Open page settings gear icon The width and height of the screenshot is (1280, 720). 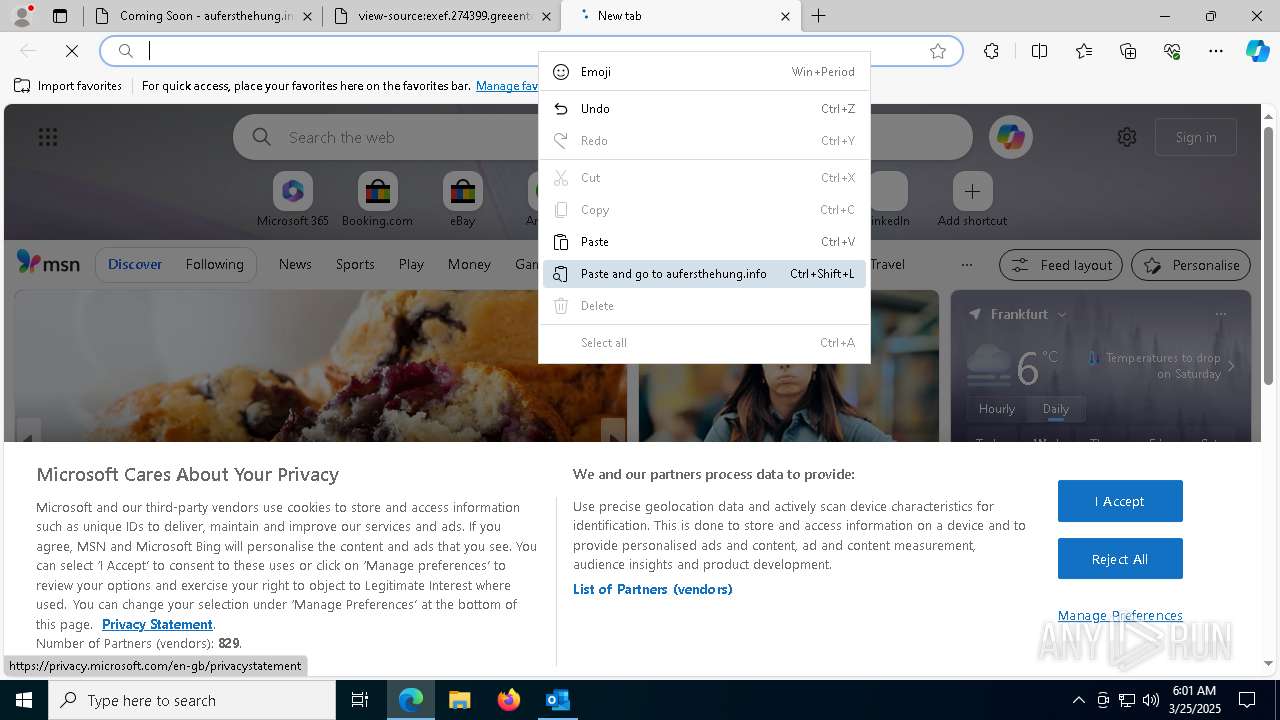pos(1127,137)
